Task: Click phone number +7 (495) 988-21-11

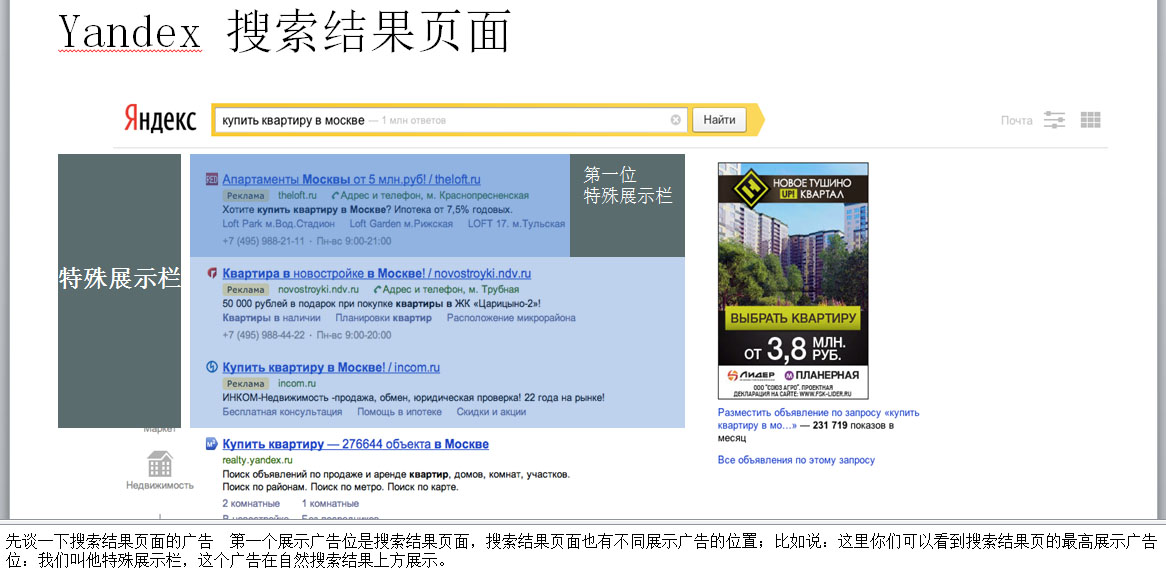Action: (264, 241)
